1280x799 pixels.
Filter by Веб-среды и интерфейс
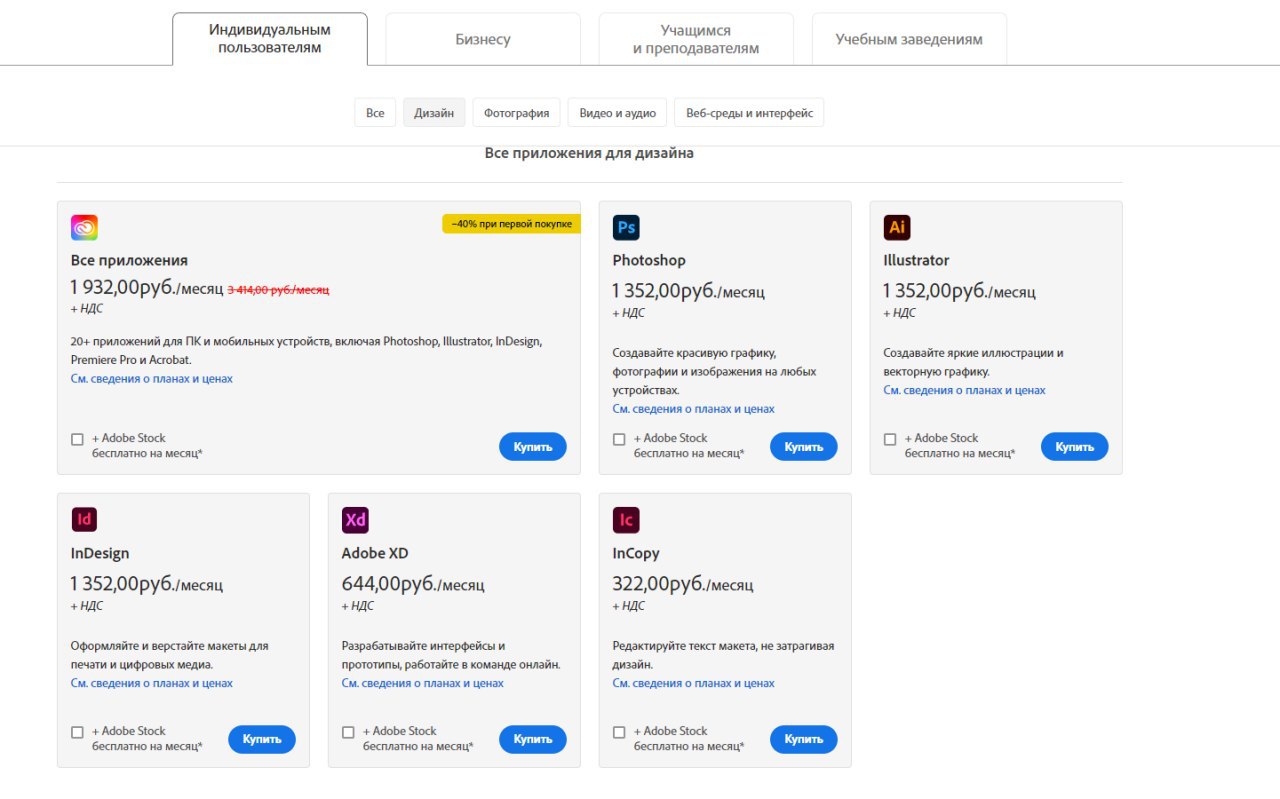pyautogui.click(x=749, y=113)
